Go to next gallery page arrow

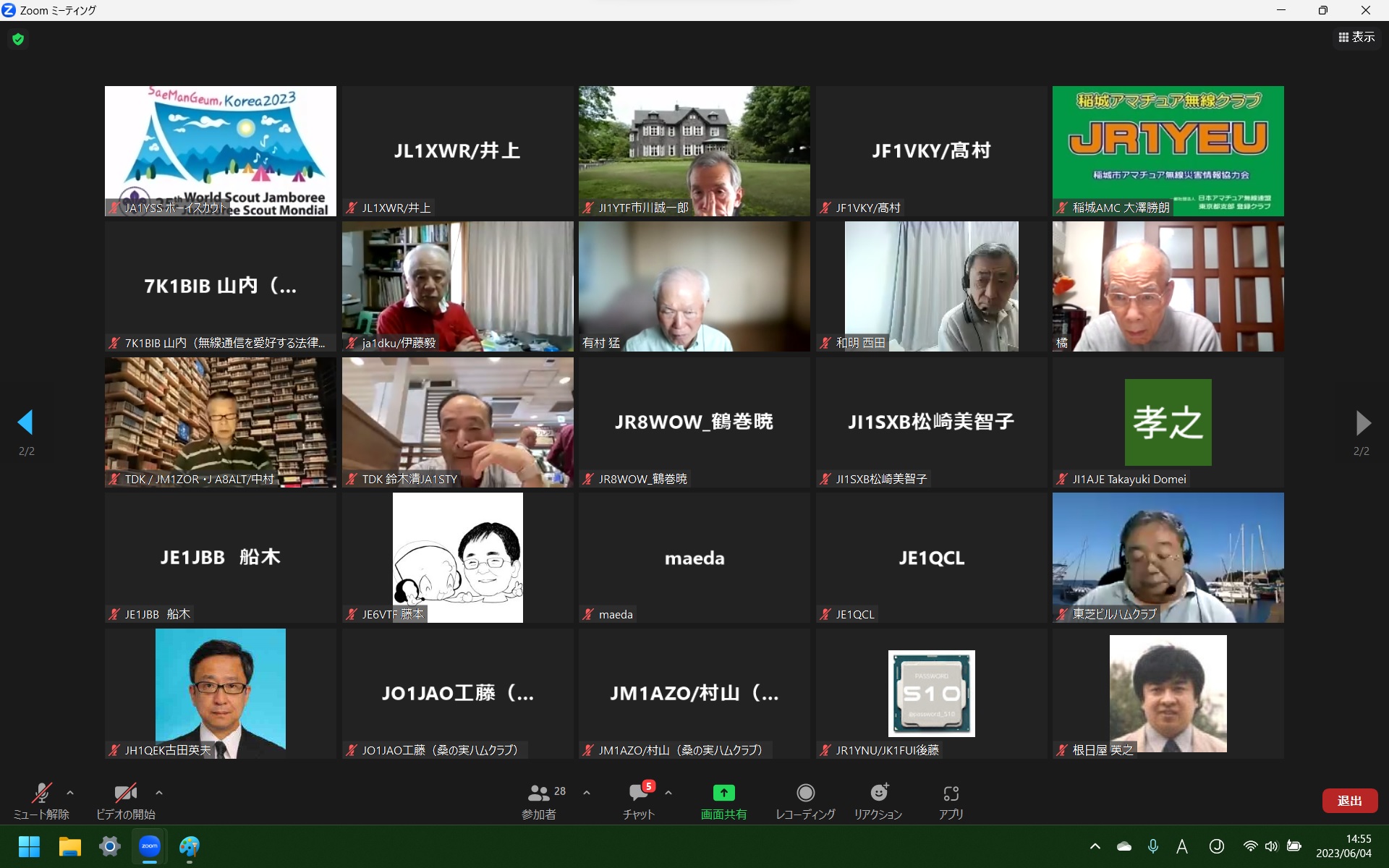[1362, 422]
